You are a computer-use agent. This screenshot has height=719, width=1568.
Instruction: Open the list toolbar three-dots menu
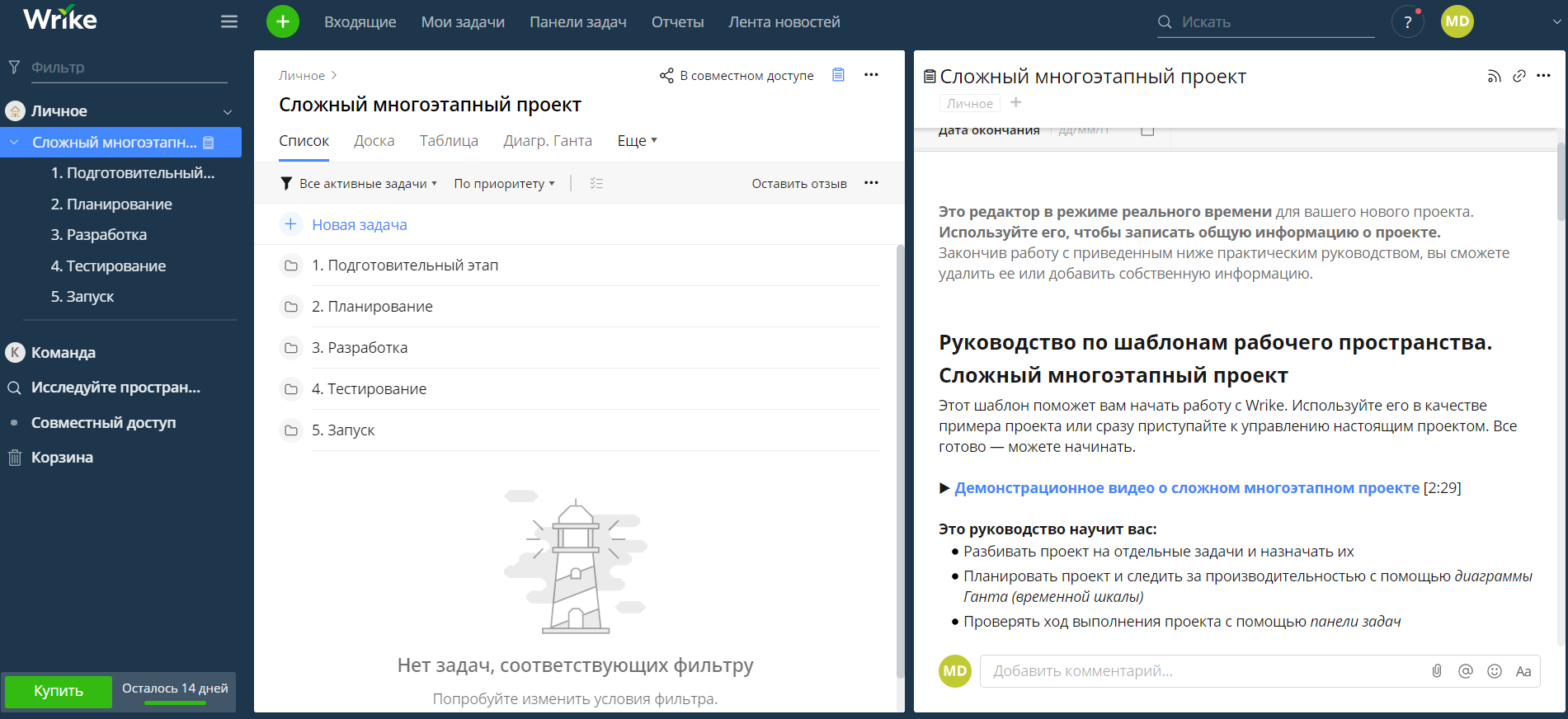tap(871, 183)
